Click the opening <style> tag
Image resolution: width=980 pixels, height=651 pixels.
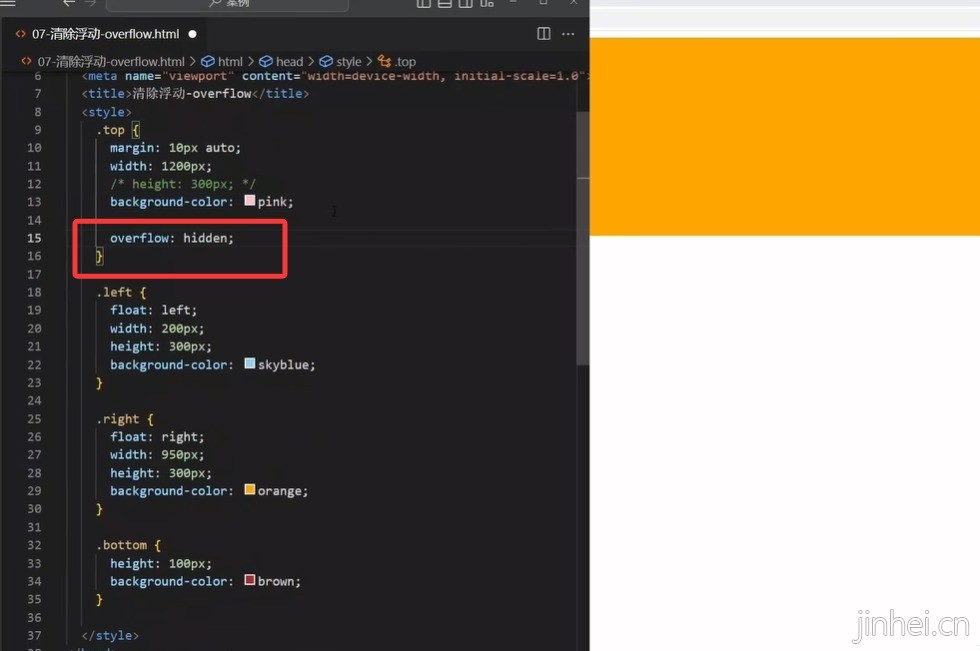[106, 112]
